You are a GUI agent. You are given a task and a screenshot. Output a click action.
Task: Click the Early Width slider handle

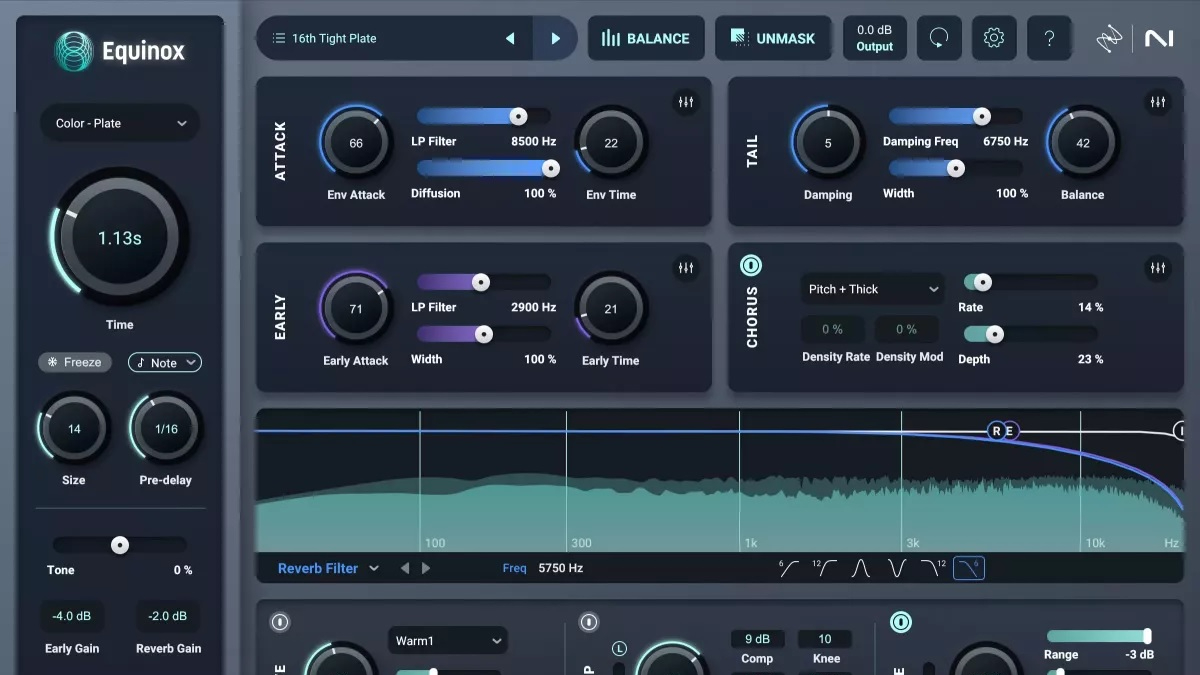click(x=484, y=334)
